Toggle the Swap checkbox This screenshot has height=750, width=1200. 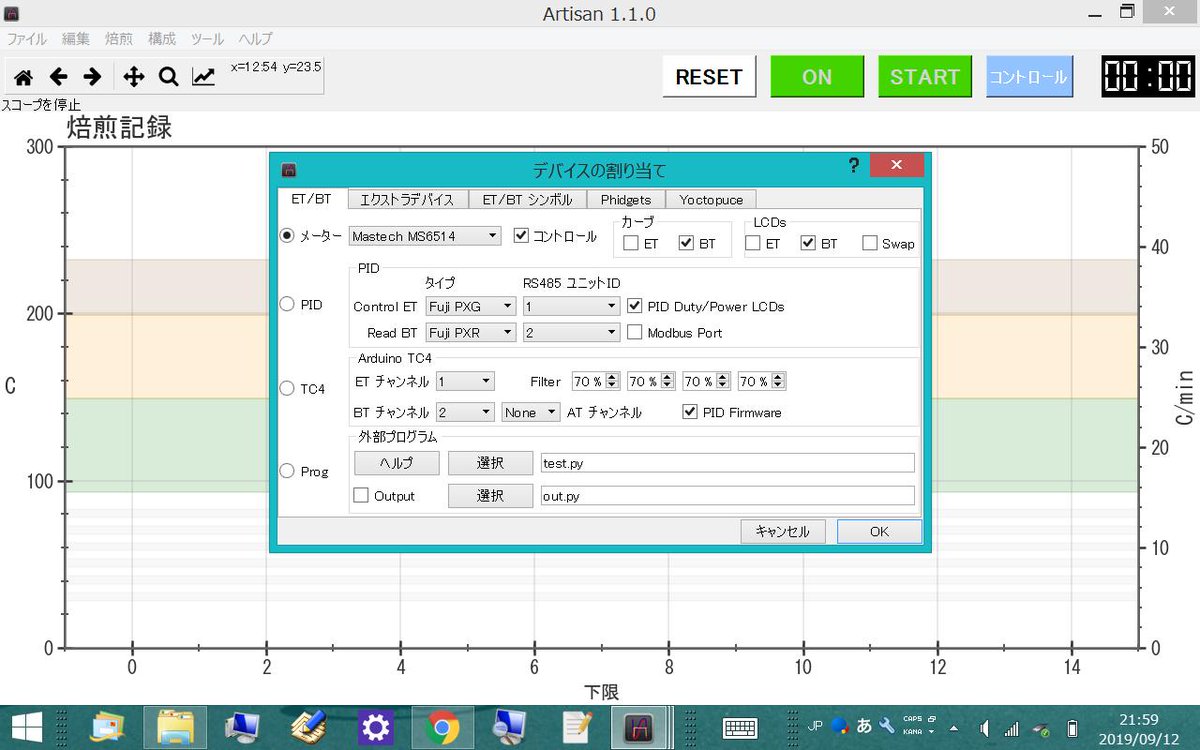(869, 243)
